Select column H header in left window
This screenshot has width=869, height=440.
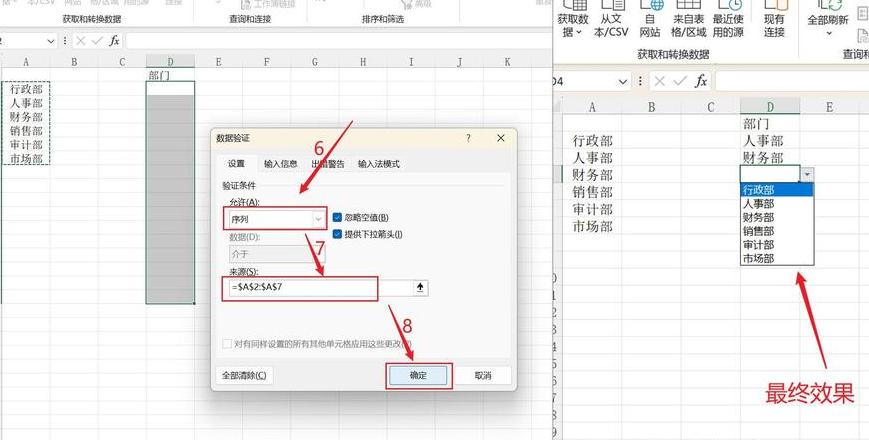(x=362, y=62)
